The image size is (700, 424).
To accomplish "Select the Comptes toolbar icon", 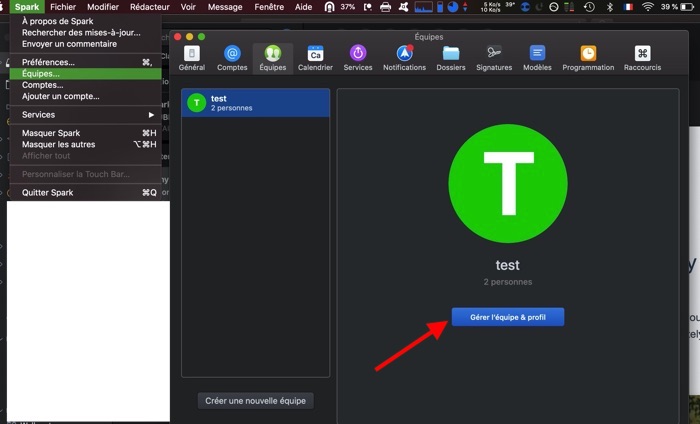I will coord(232,58).
